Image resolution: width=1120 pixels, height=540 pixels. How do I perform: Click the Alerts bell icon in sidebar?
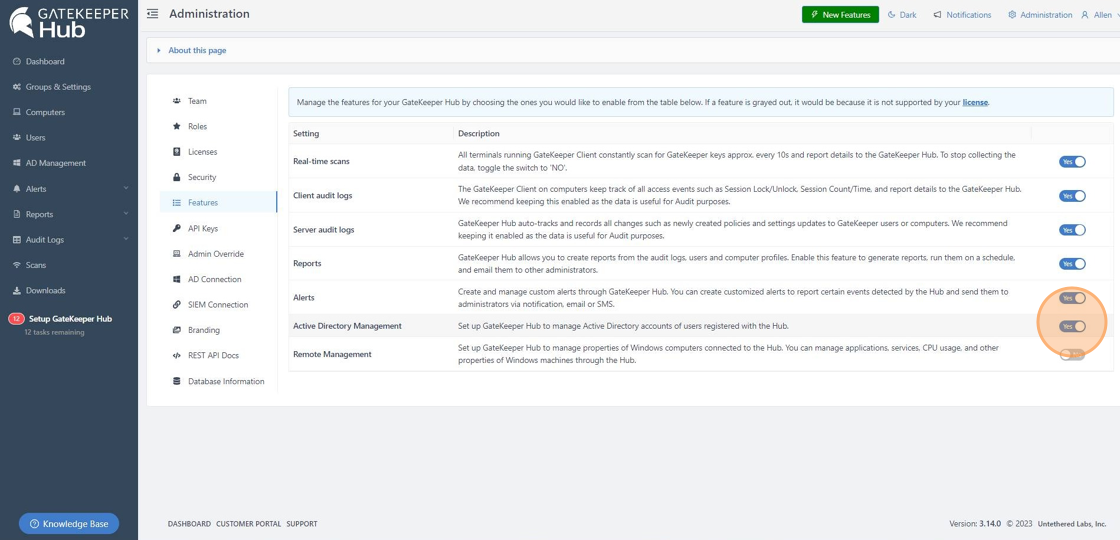click(x=17, y=189)
